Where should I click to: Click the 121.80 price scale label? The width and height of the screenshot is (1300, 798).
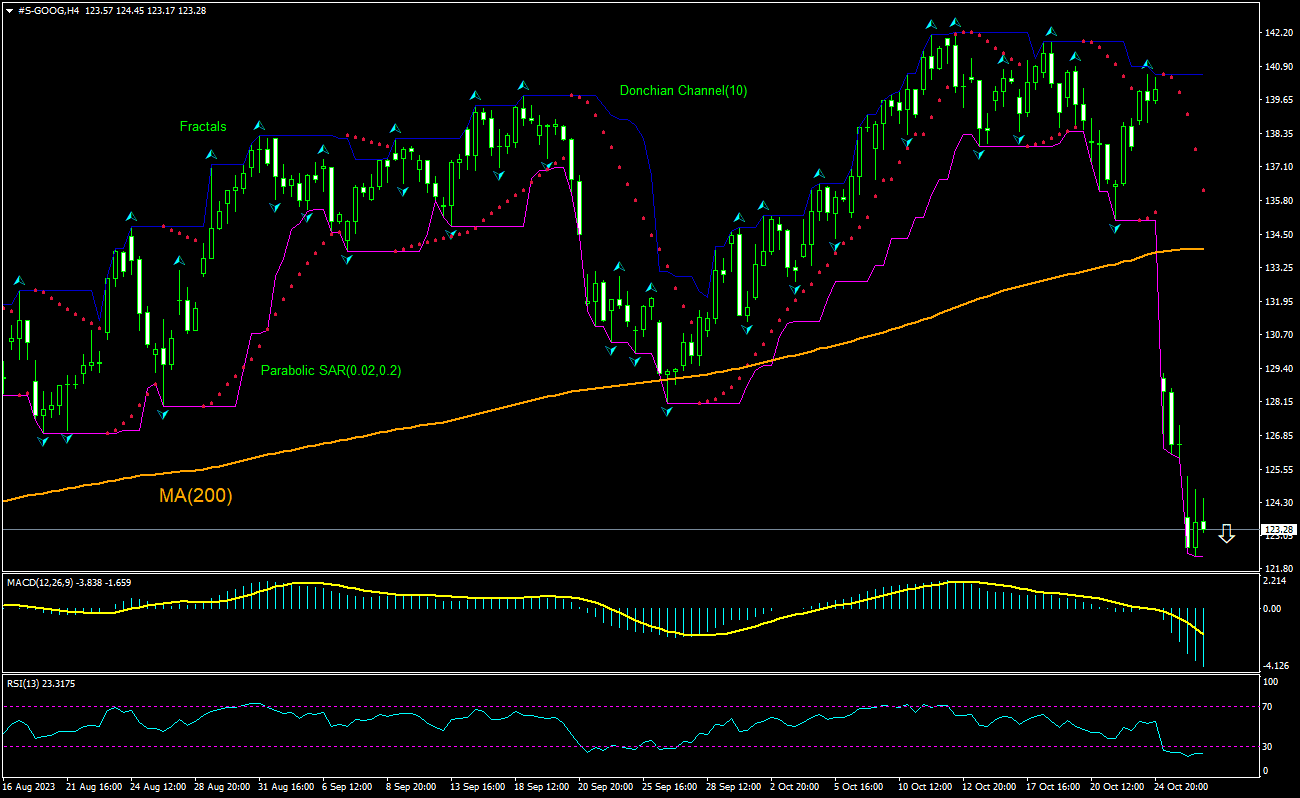1277,568
